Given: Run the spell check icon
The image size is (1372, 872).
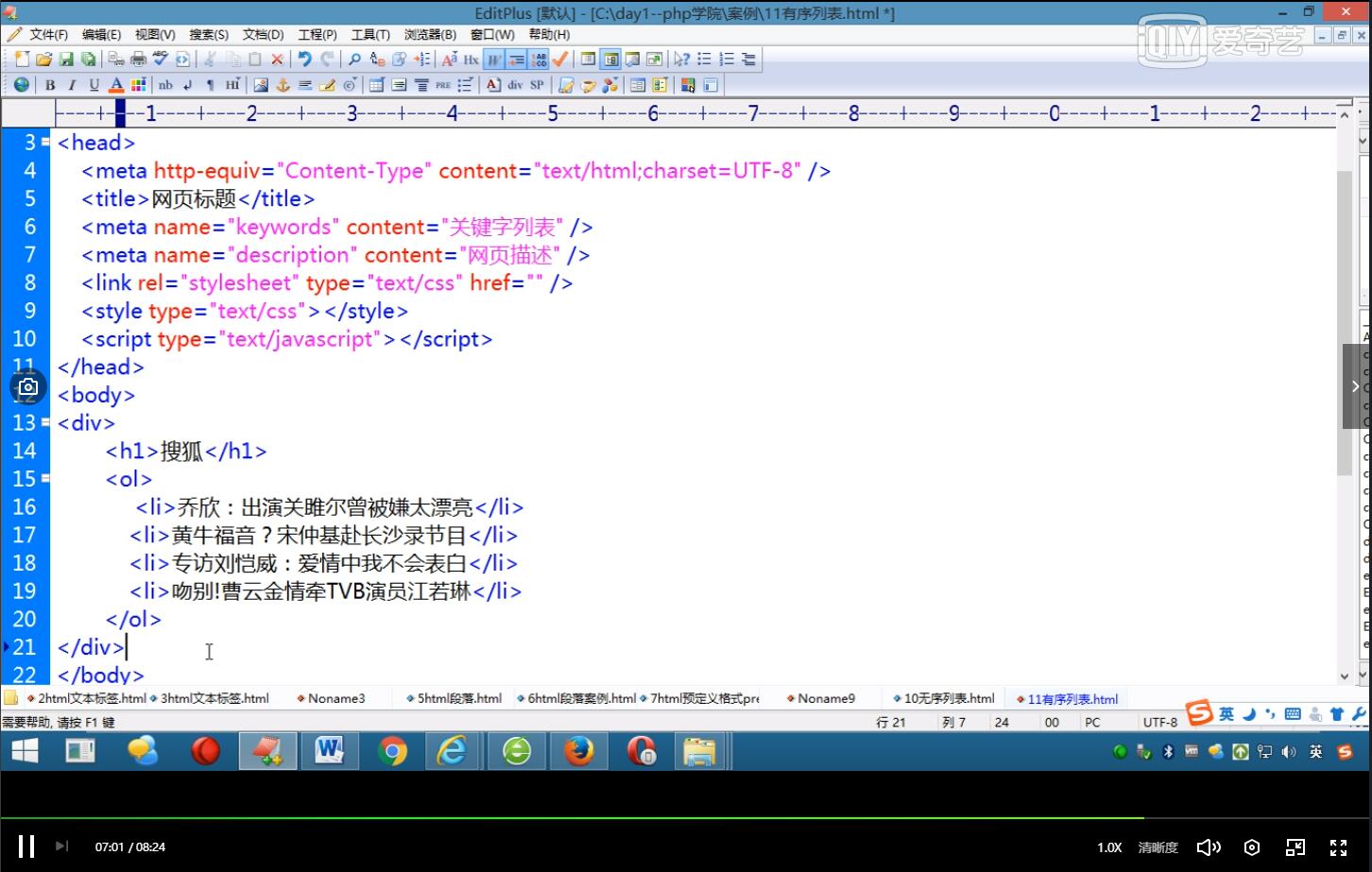Looking at the screenshot, I should [x=160, y=59].
